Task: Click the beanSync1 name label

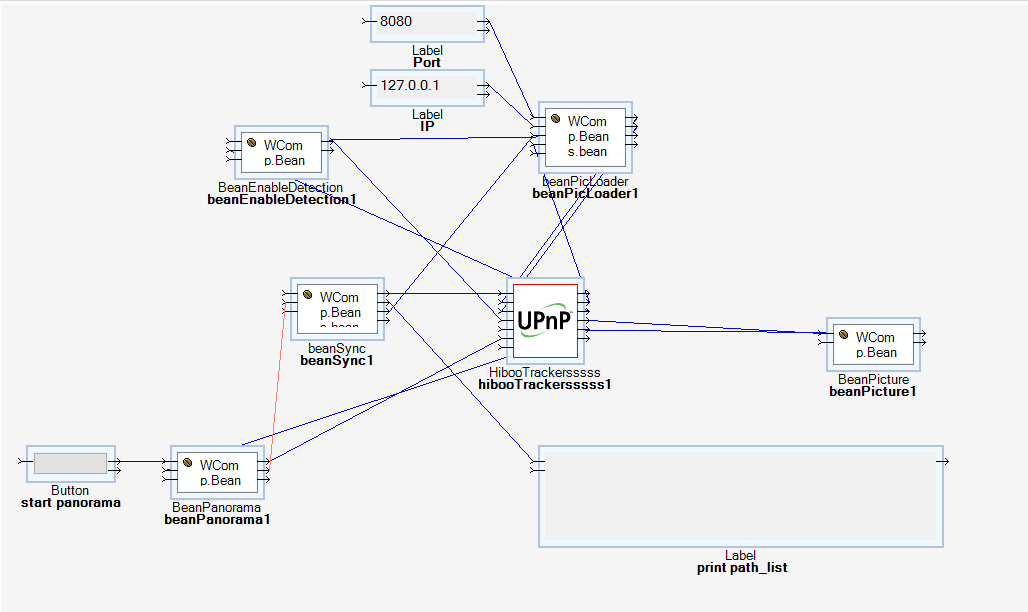Action: tap(336, 361)
